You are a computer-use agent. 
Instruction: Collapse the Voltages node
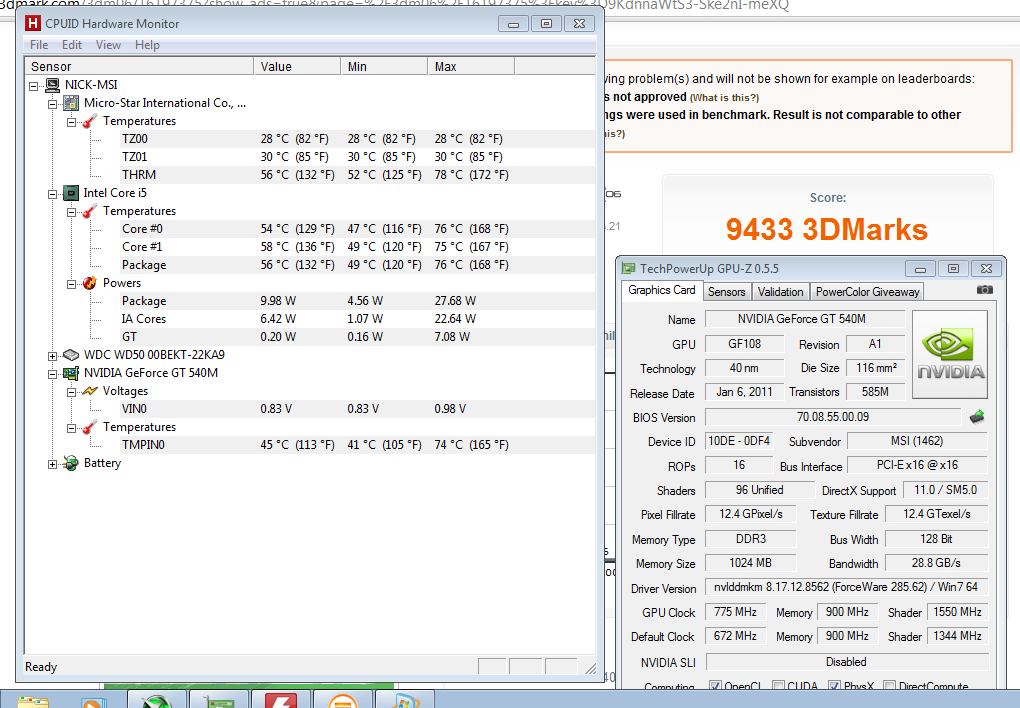click(x=72, y=392)
